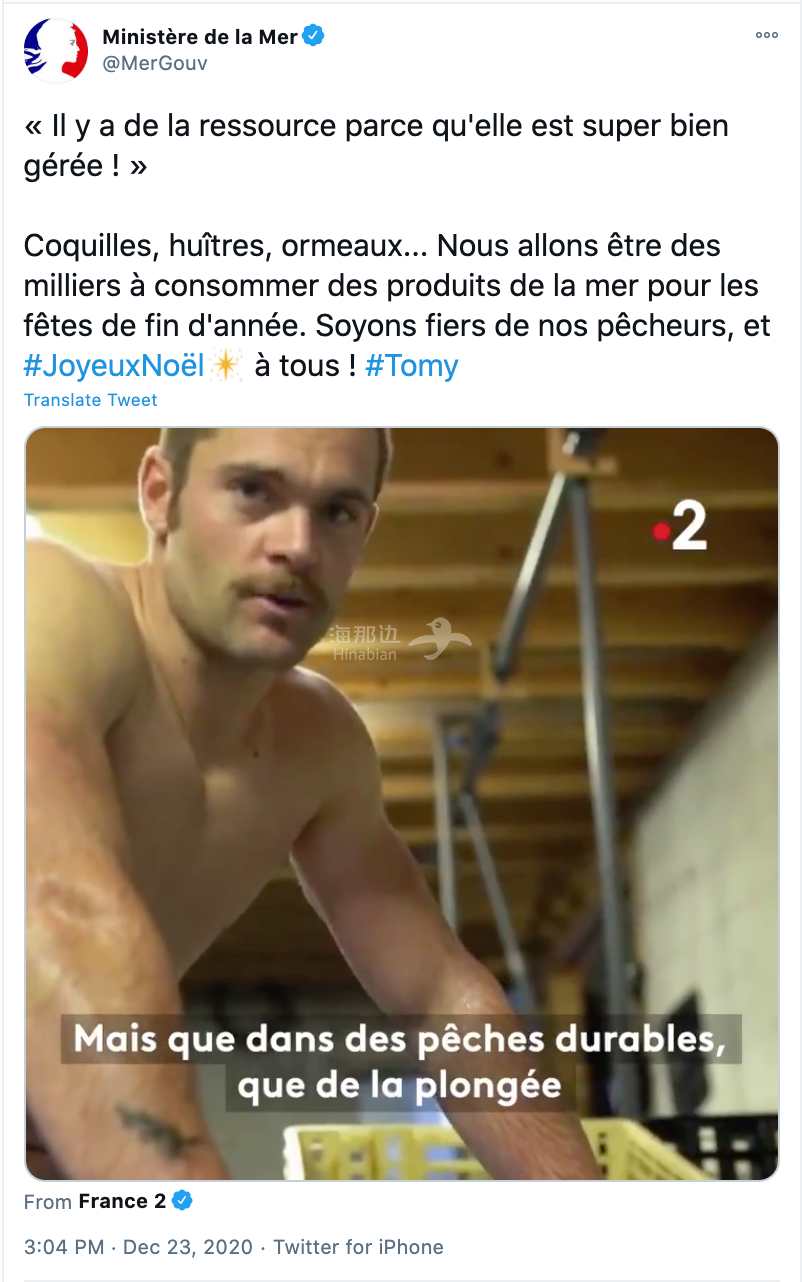
Task: Open the Twitter for iPhone source link
Action: (x=358, y=1247)
